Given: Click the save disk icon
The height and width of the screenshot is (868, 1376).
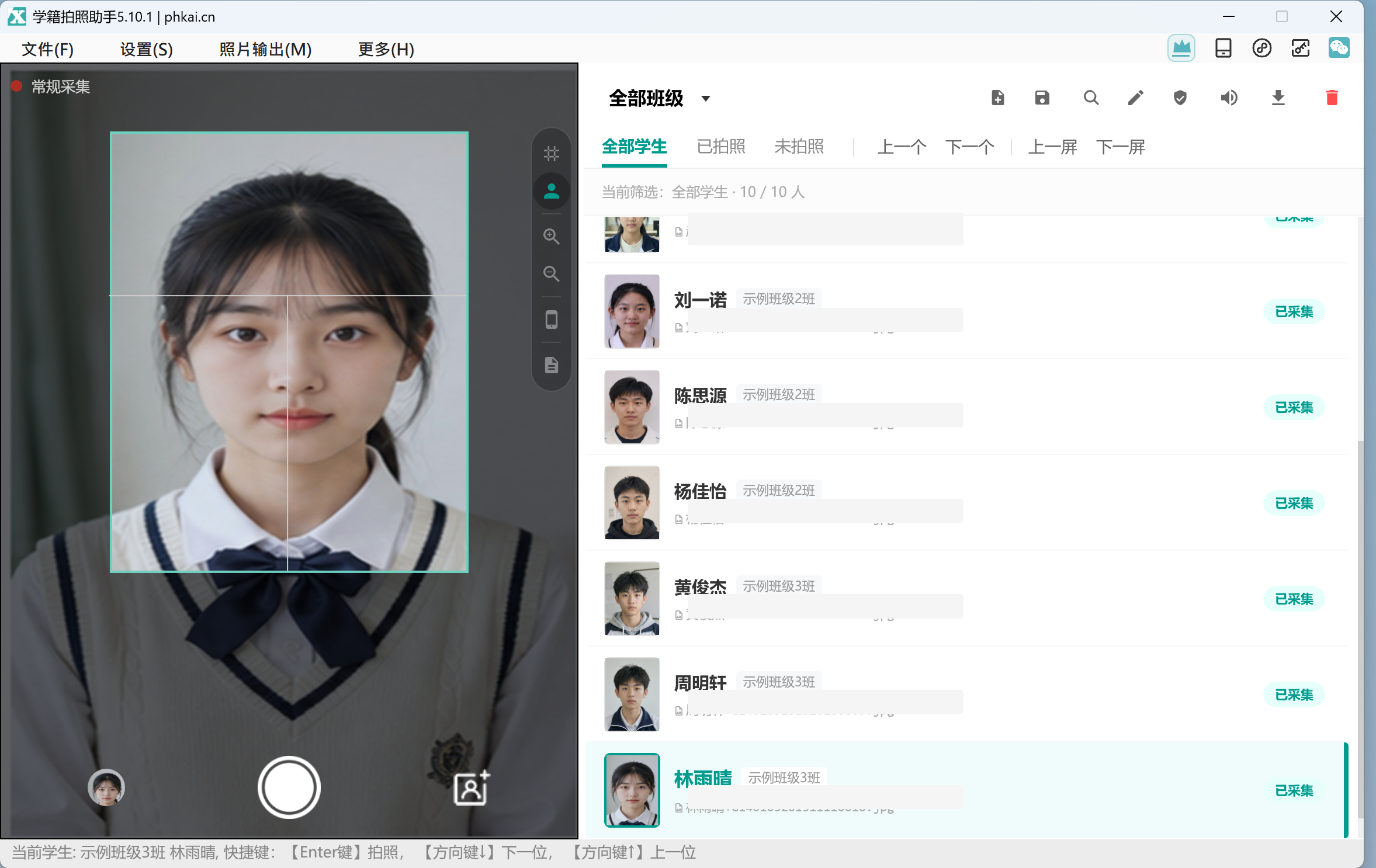Looking at the screenshot, I should coord(1042,98).
